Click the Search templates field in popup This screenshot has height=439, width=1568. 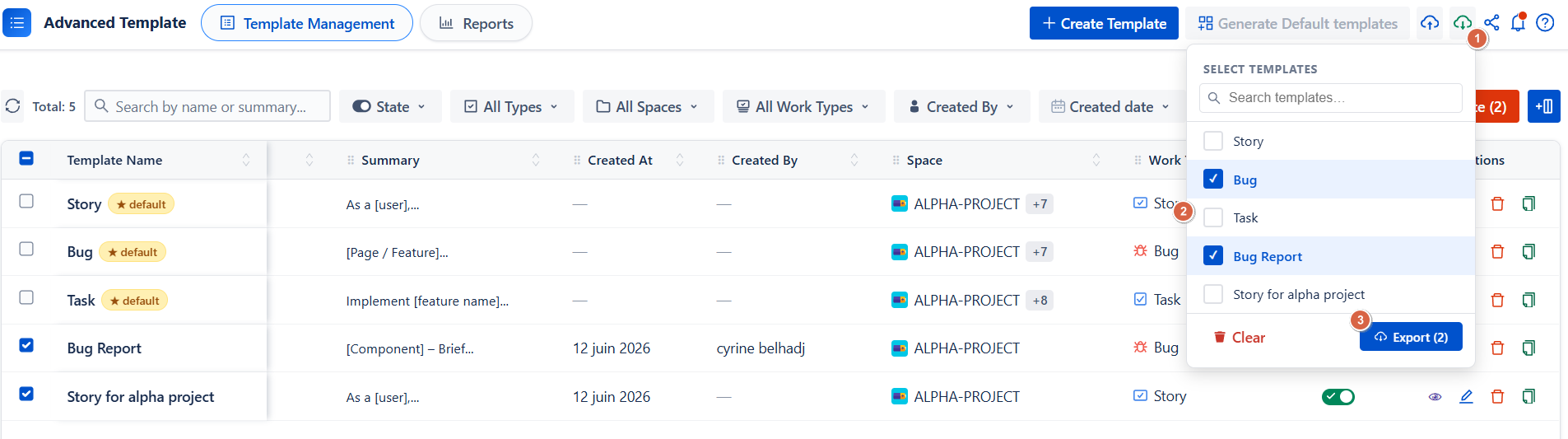[1331, 97]
